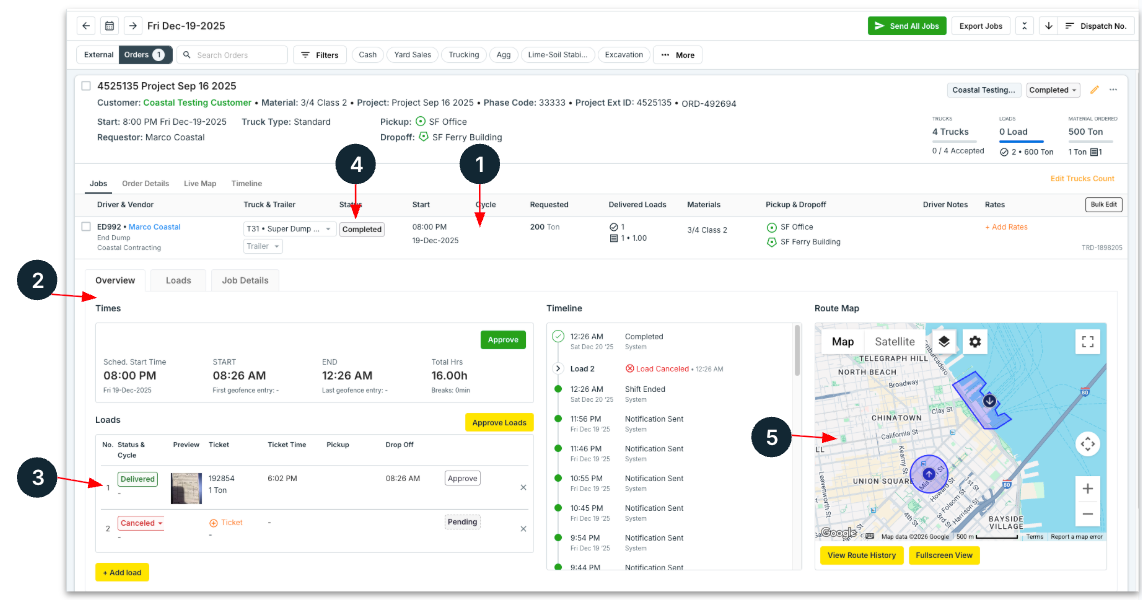Zoom in on the route map

pyautogui.click(x=1087, y=489)
